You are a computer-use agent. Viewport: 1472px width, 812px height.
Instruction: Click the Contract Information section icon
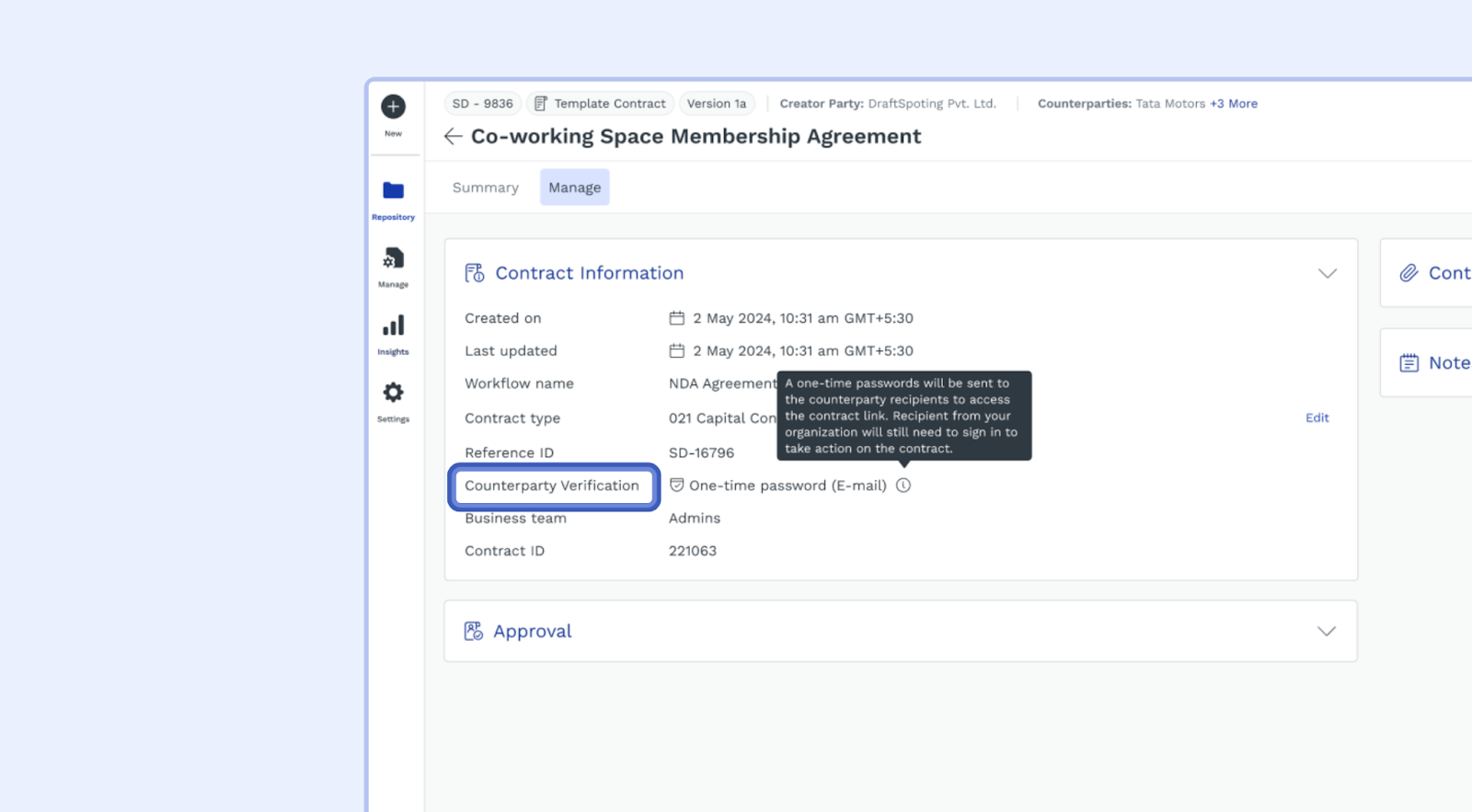click(475, 273)
